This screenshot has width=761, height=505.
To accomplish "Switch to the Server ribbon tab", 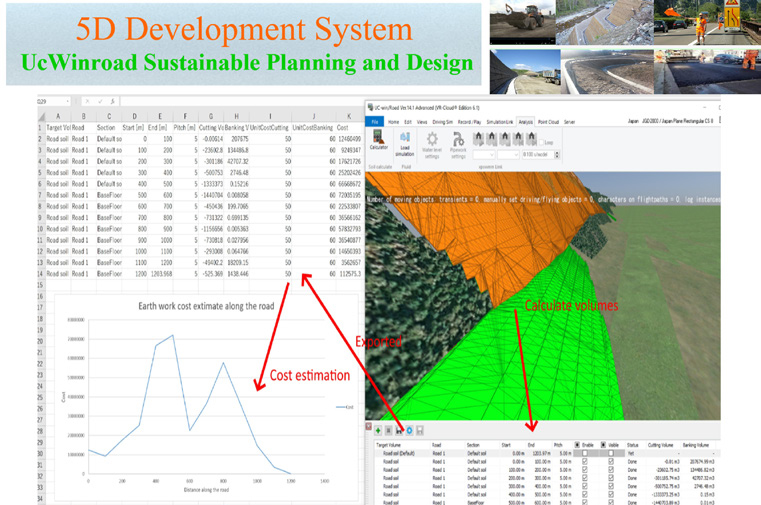I will click(569, 122).
